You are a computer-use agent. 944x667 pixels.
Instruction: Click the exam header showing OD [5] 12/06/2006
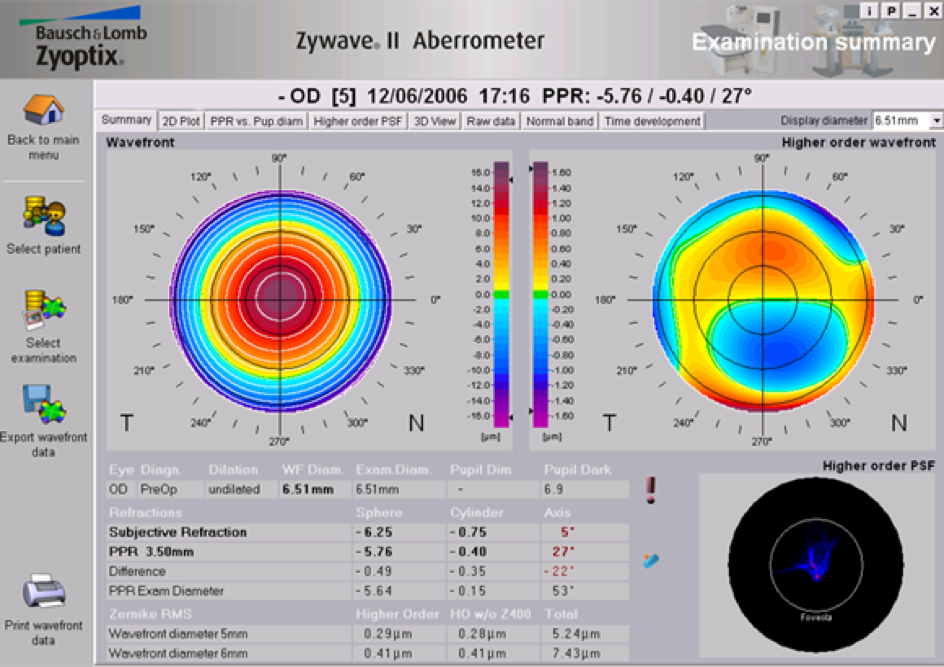point(515,96)
